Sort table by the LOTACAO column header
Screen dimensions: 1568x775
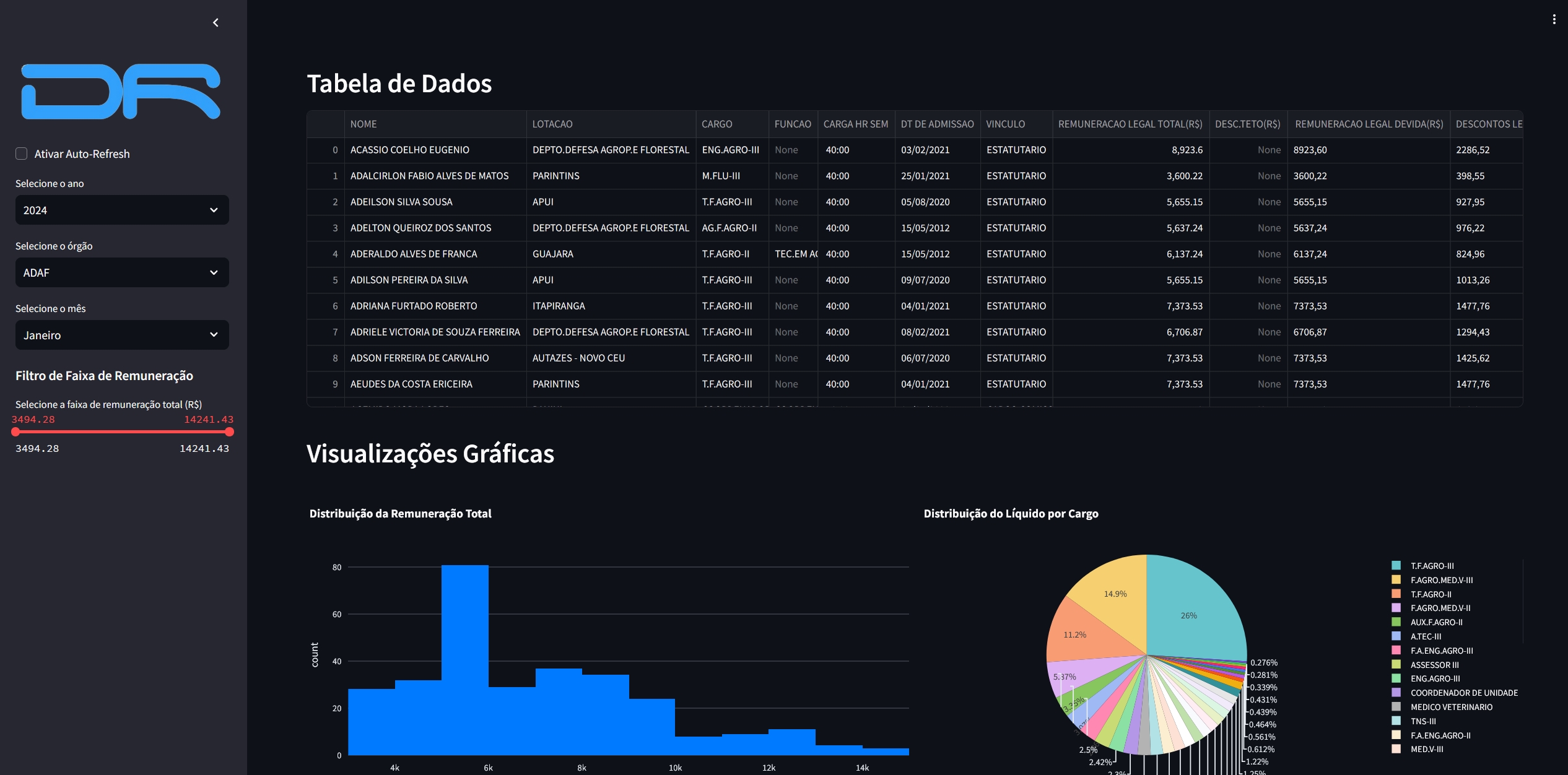[611, 124]
